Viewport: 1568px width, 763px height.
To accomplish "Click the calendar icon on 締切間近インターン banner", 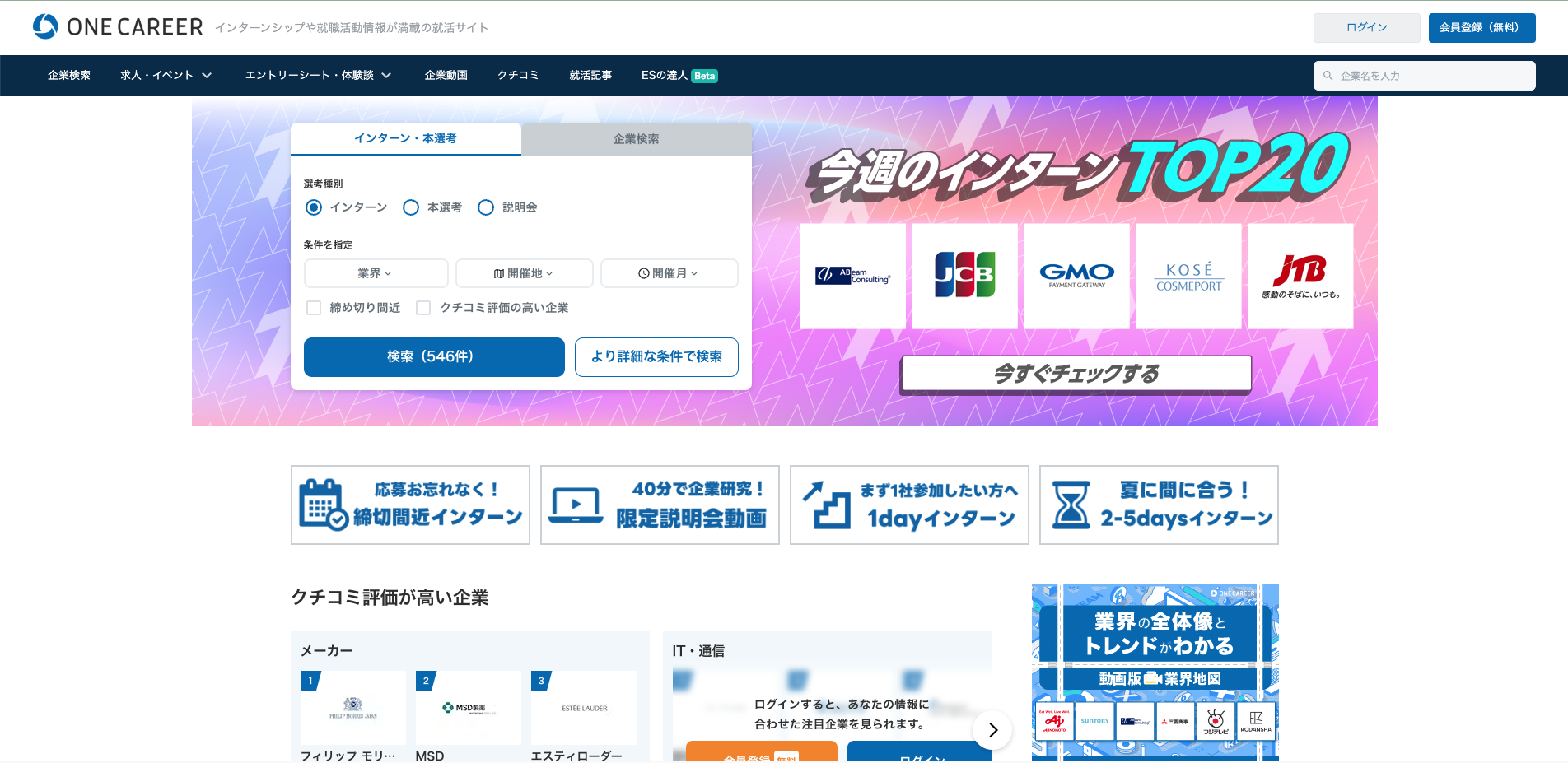I will click(323, 505).
